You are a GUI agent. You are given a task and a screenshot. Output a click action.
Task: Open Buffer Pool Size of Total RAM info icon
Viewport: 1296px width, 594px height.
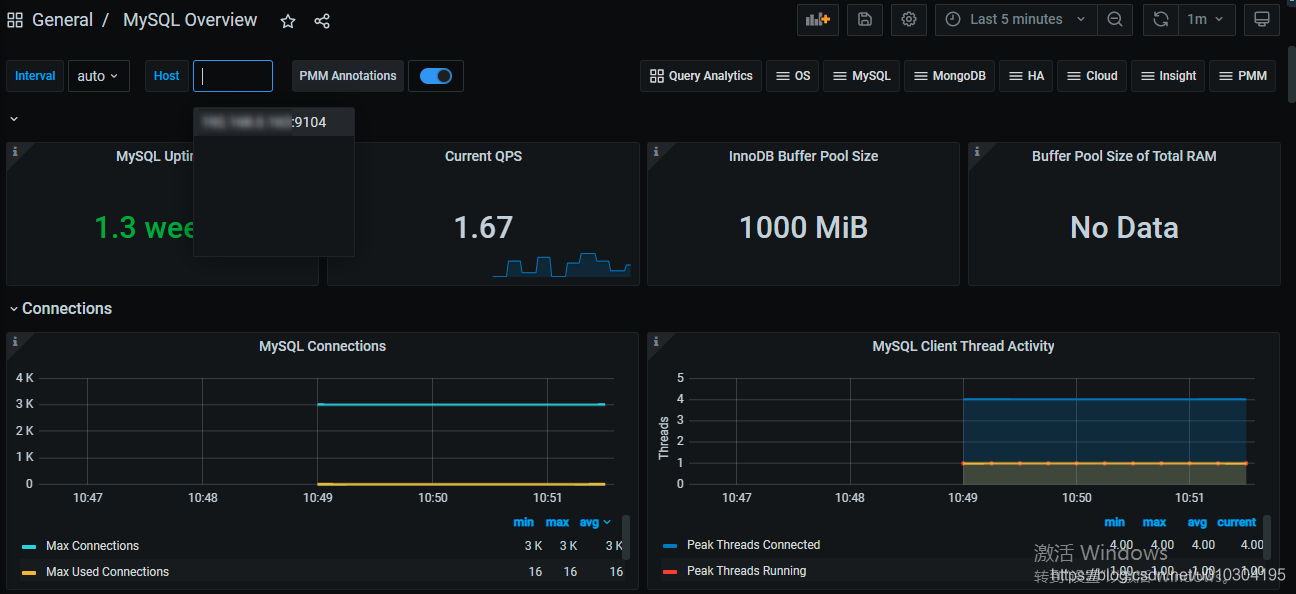[977, 151]
